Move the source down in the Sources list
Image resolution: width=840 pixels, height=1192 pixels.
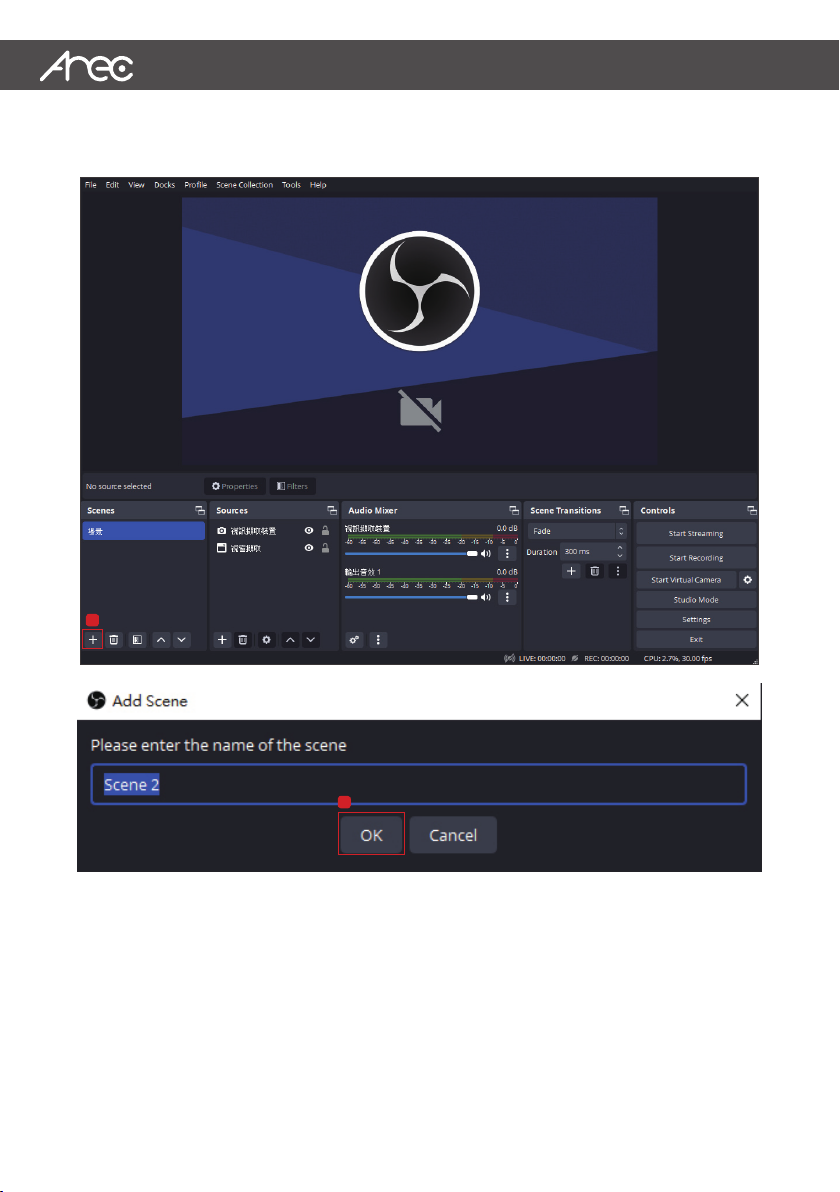coord(311,640)
